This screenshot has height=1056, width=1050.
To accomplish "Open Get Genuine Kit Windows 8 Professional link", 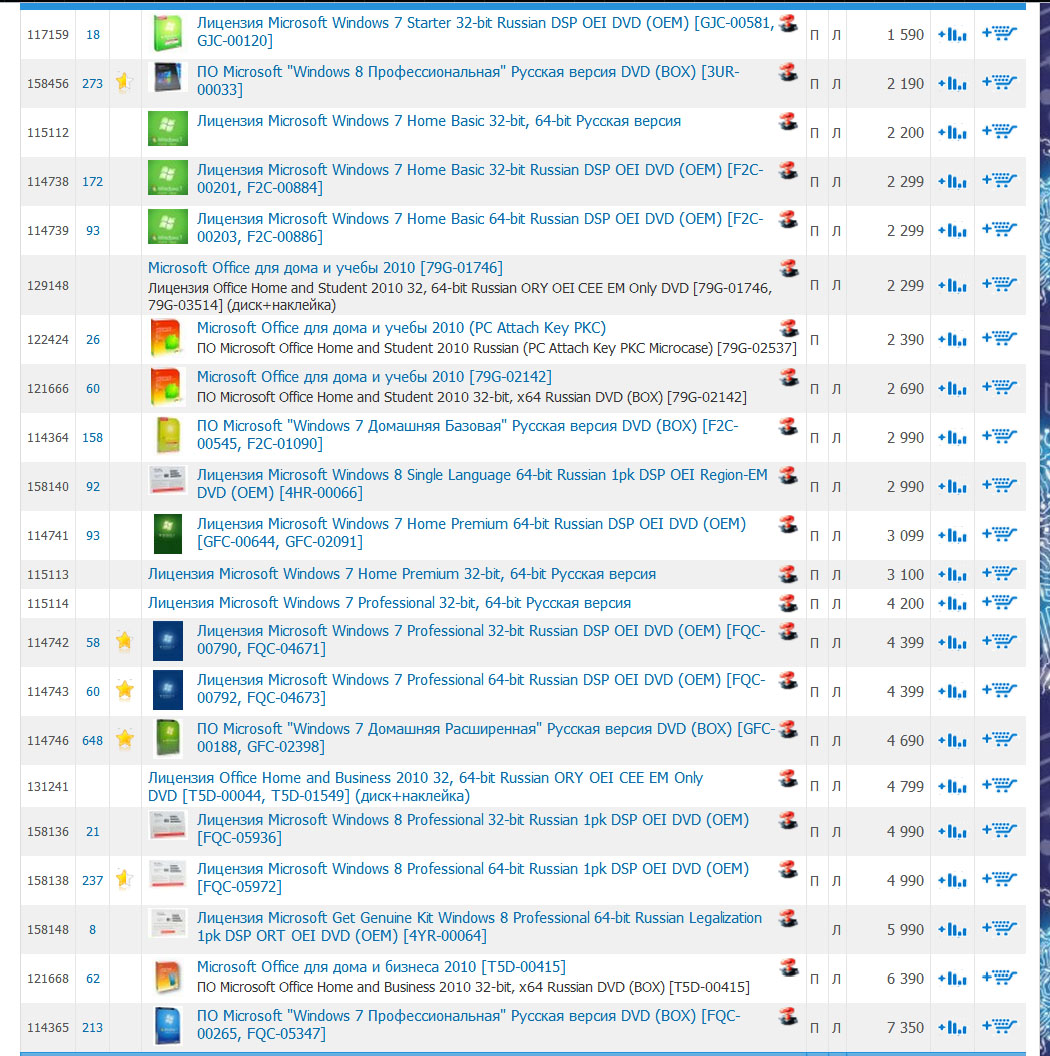I will 479,927.
